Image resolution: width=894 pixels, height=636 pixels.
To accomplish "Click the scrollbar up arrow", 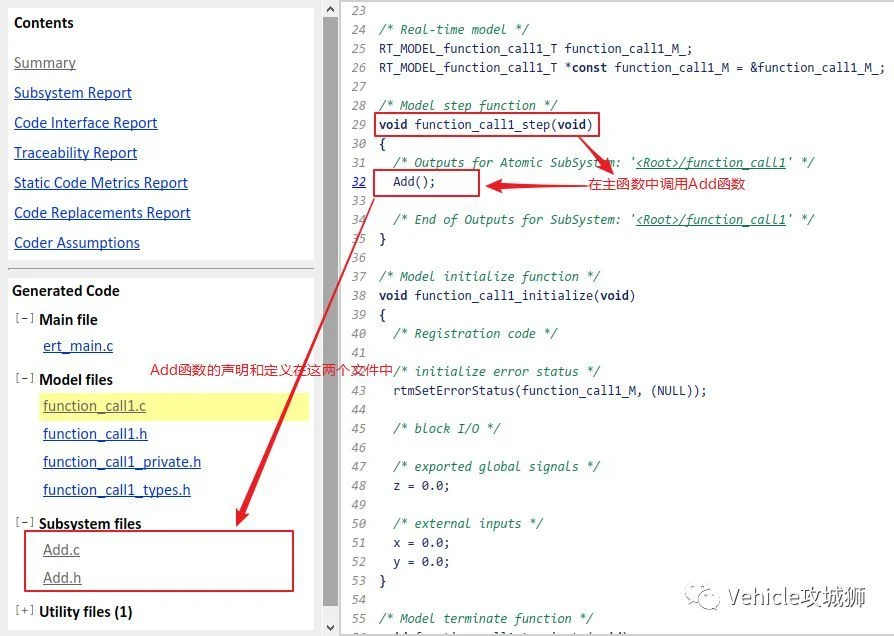I will (x=331, y=9).
